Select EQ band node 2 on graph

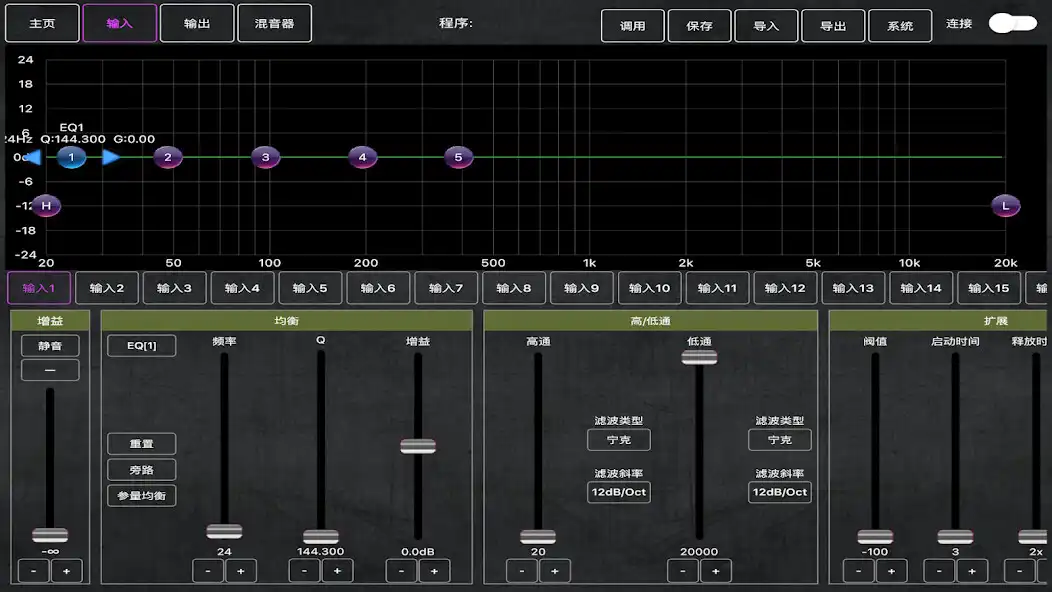pos(168,157)
